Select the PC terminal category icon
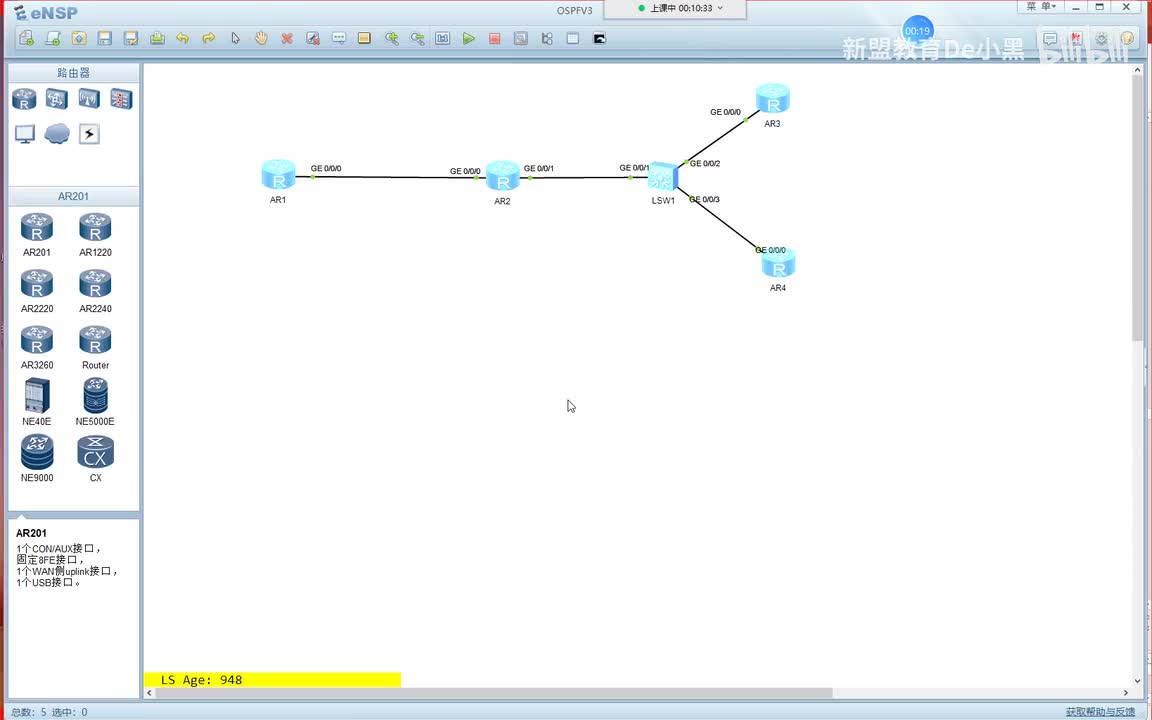This screenshot has width=1152, height=720. pyautogui.click(x=24, y=134)
